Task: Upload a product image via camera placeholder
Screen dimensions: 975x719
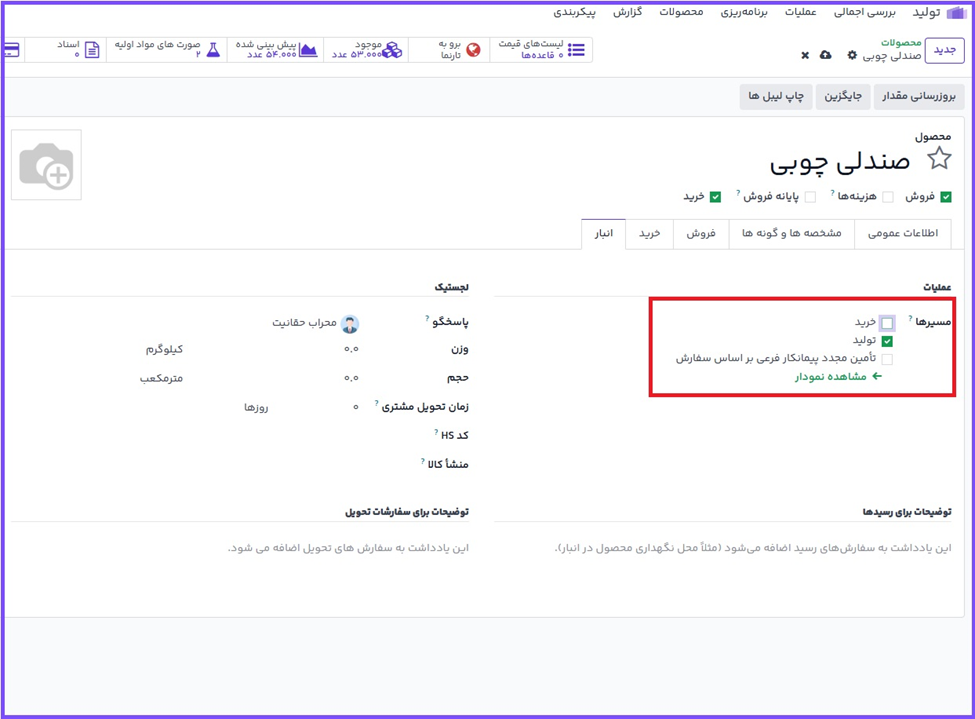Action: [x=47, y=165]
